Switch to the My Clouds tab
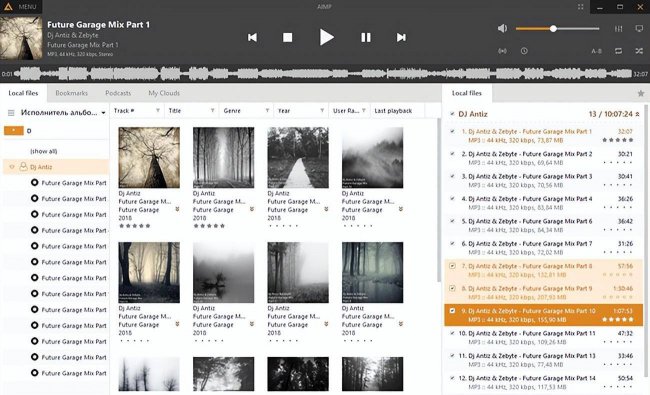The width and height of the screenshot is (650, 395). tap(164, 93)
